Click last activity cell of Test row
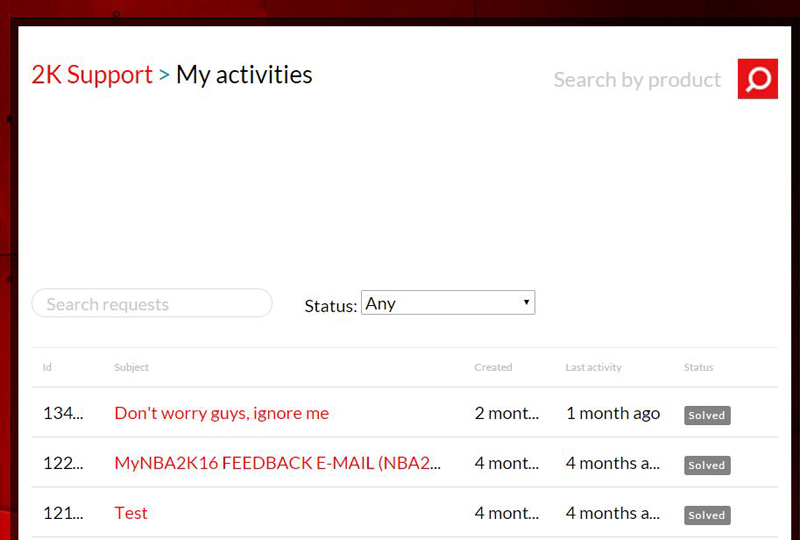 pyautogui.click(x=613, y=513)
